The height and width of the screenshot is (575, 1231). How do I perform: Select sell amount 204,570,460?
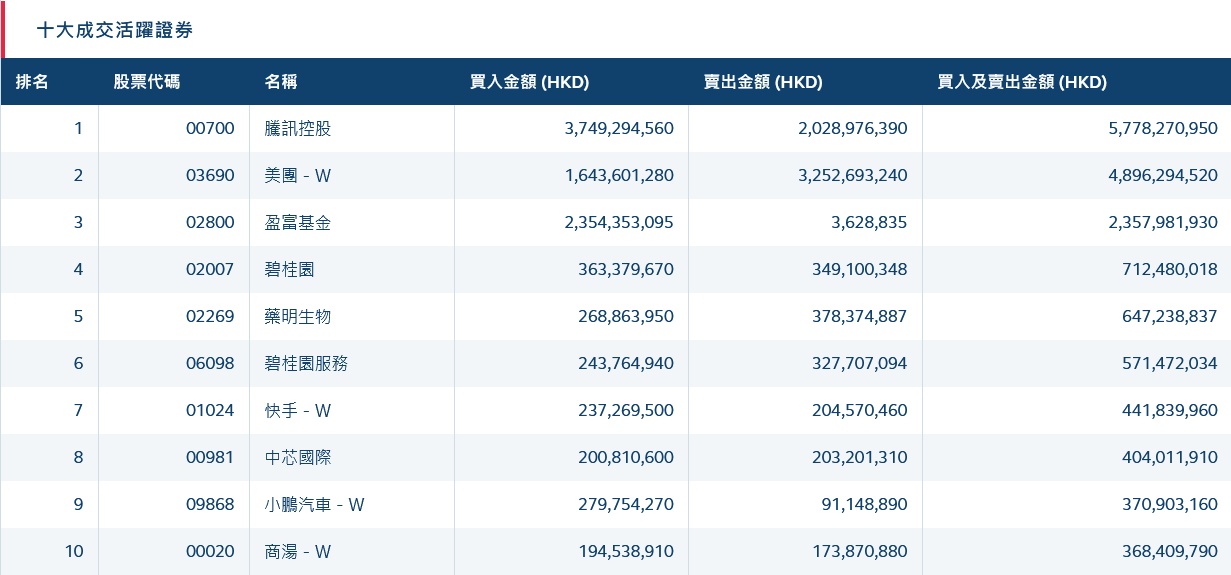[x=860, y=410]
